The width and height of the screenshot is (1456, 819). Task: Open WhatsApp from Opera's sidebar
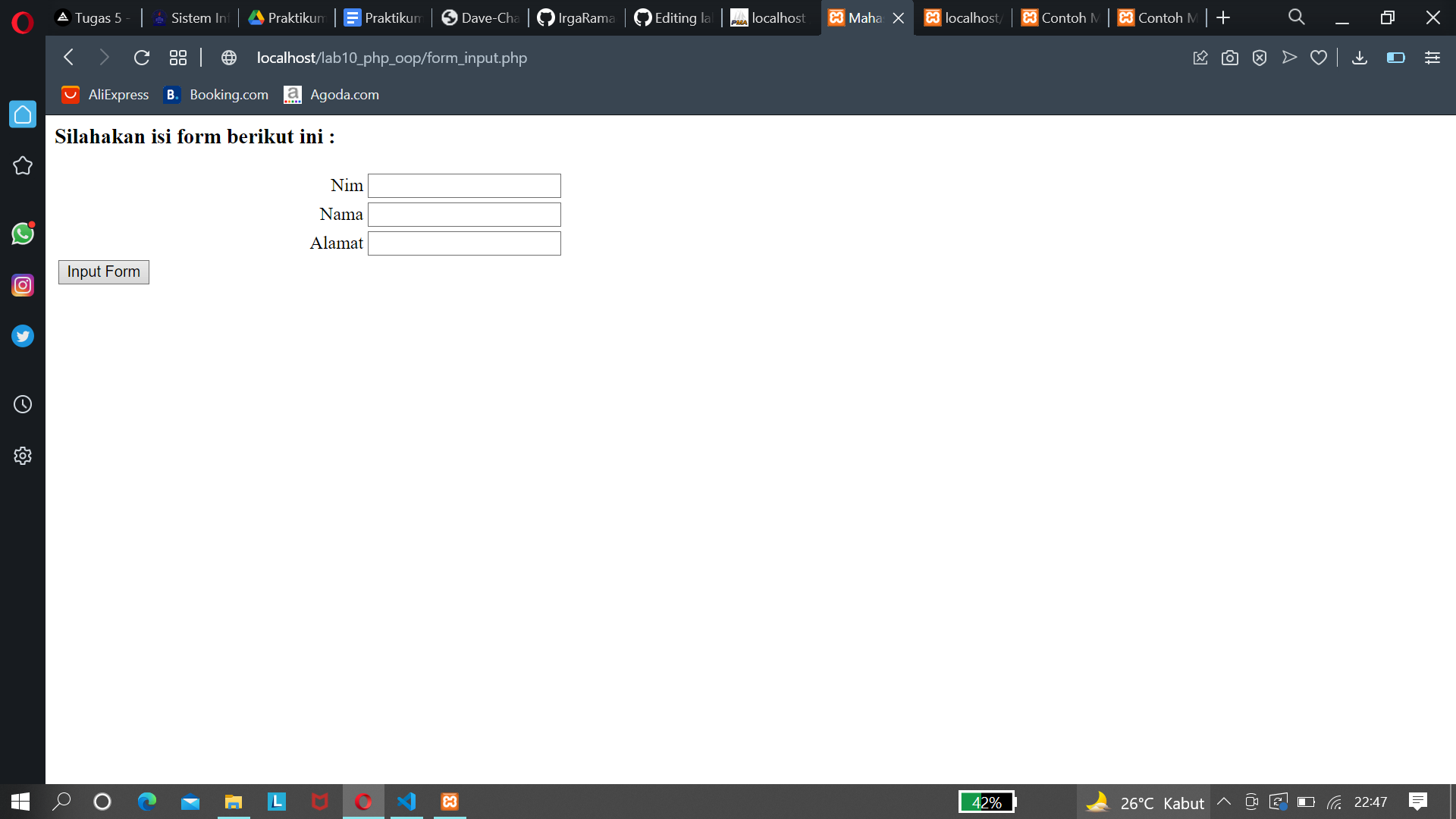(23, 234)
